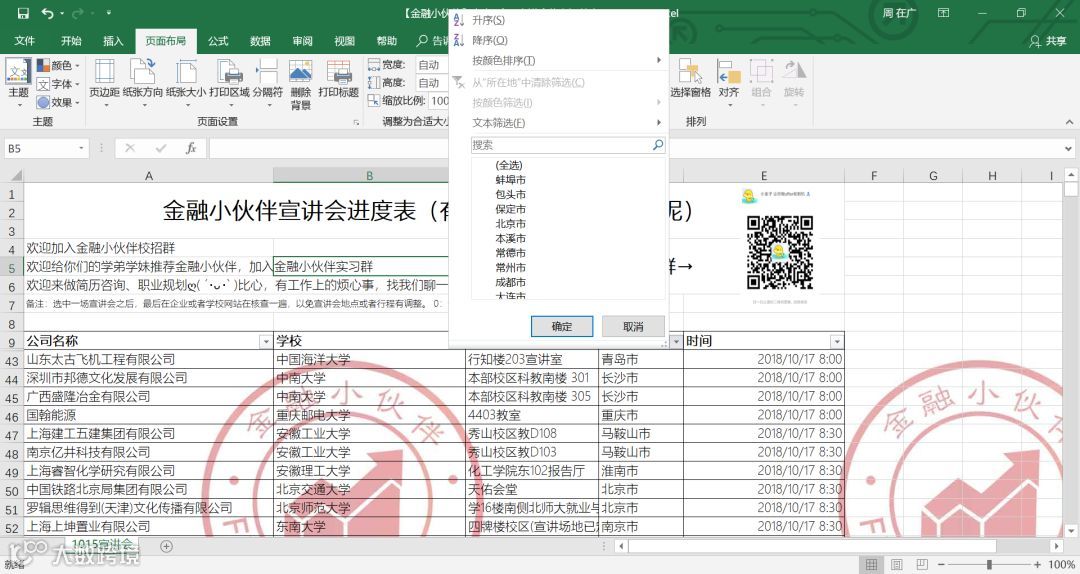Click the Undo arrow icon
1080x574 pixels.
tap(48, 13)
